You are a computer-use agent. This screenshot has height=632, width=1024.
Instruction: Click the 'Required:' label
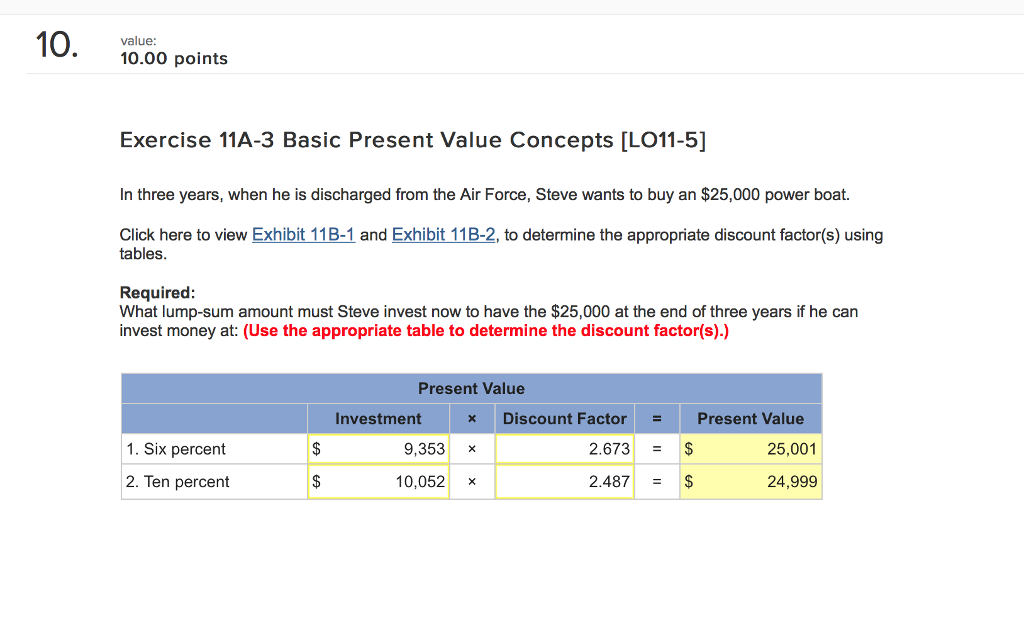pyautogui.click(x=157, y=292)
